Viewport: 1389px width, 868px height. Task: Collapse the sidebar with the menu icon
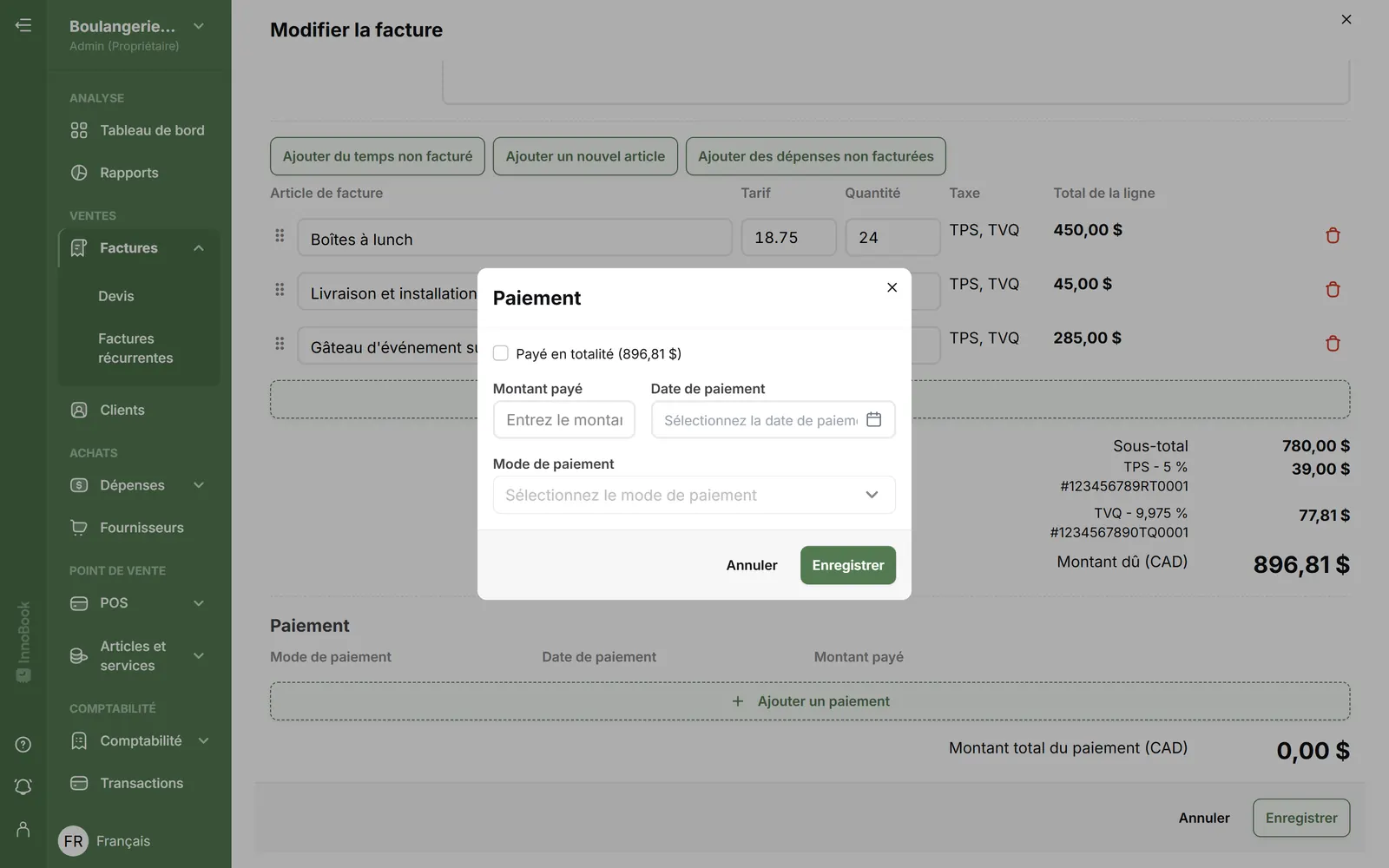point(23,25)
